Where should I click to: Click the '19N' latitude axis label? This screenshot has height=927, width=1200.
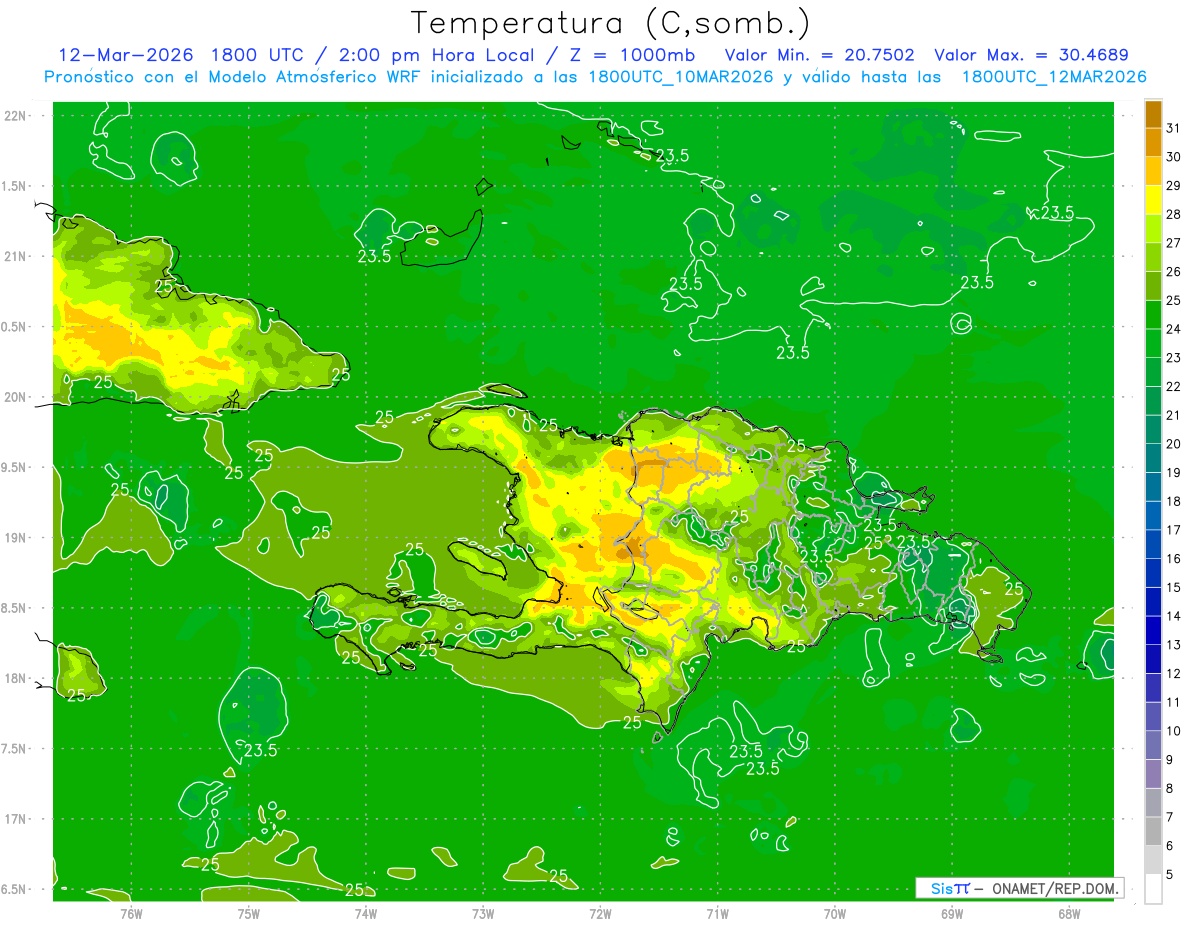(17, 538)
